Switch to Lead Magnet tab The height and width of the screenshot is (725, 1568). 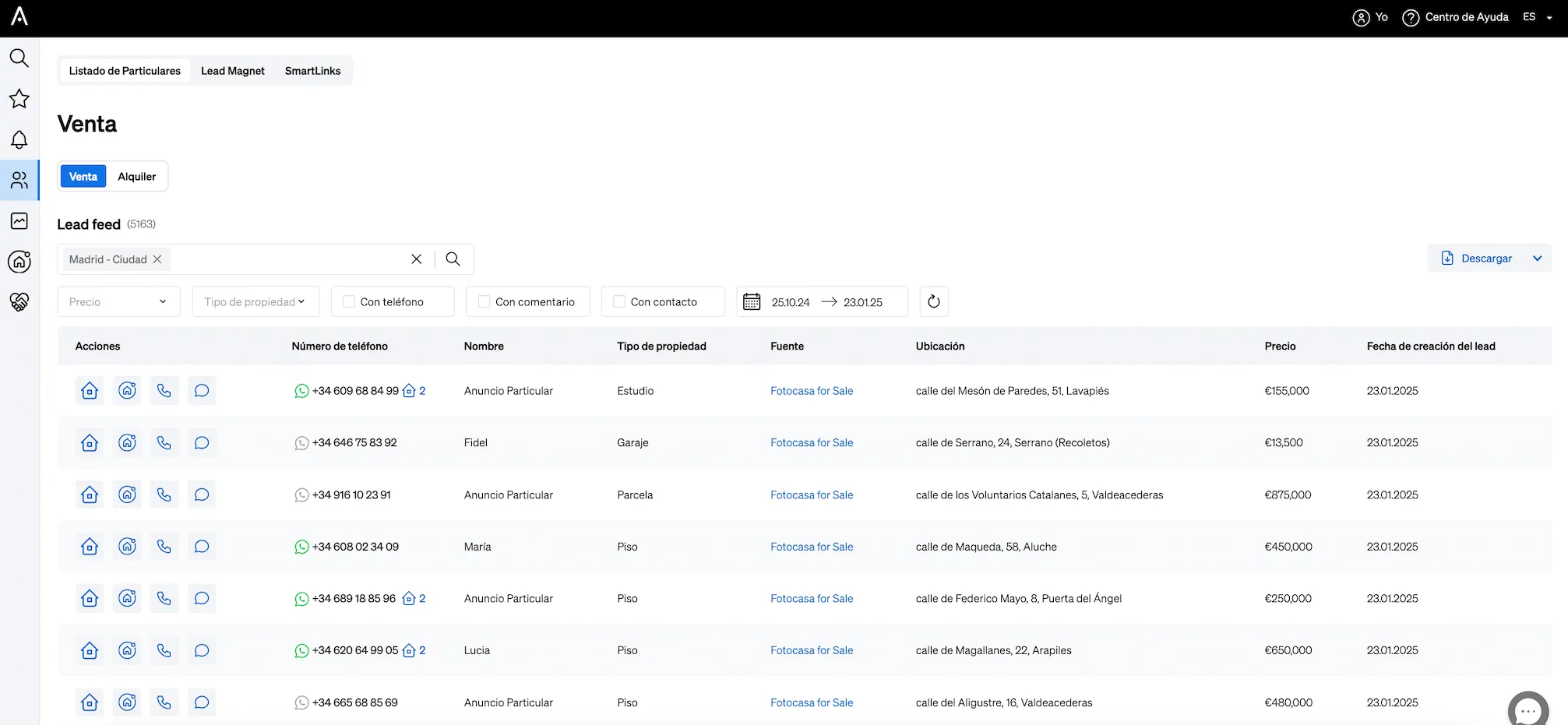click(233, 71)
